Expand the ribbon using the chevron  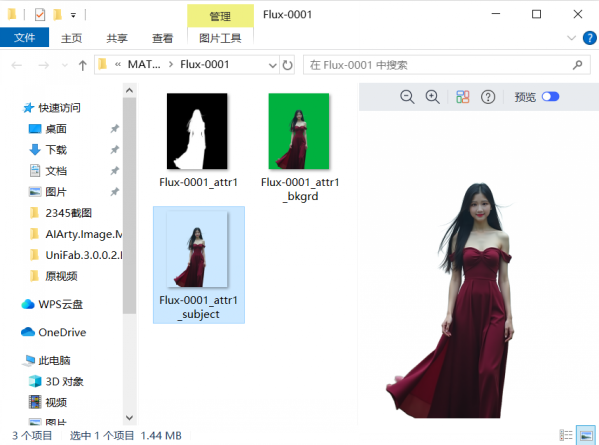pyautogui.click(x=571, y=38)
